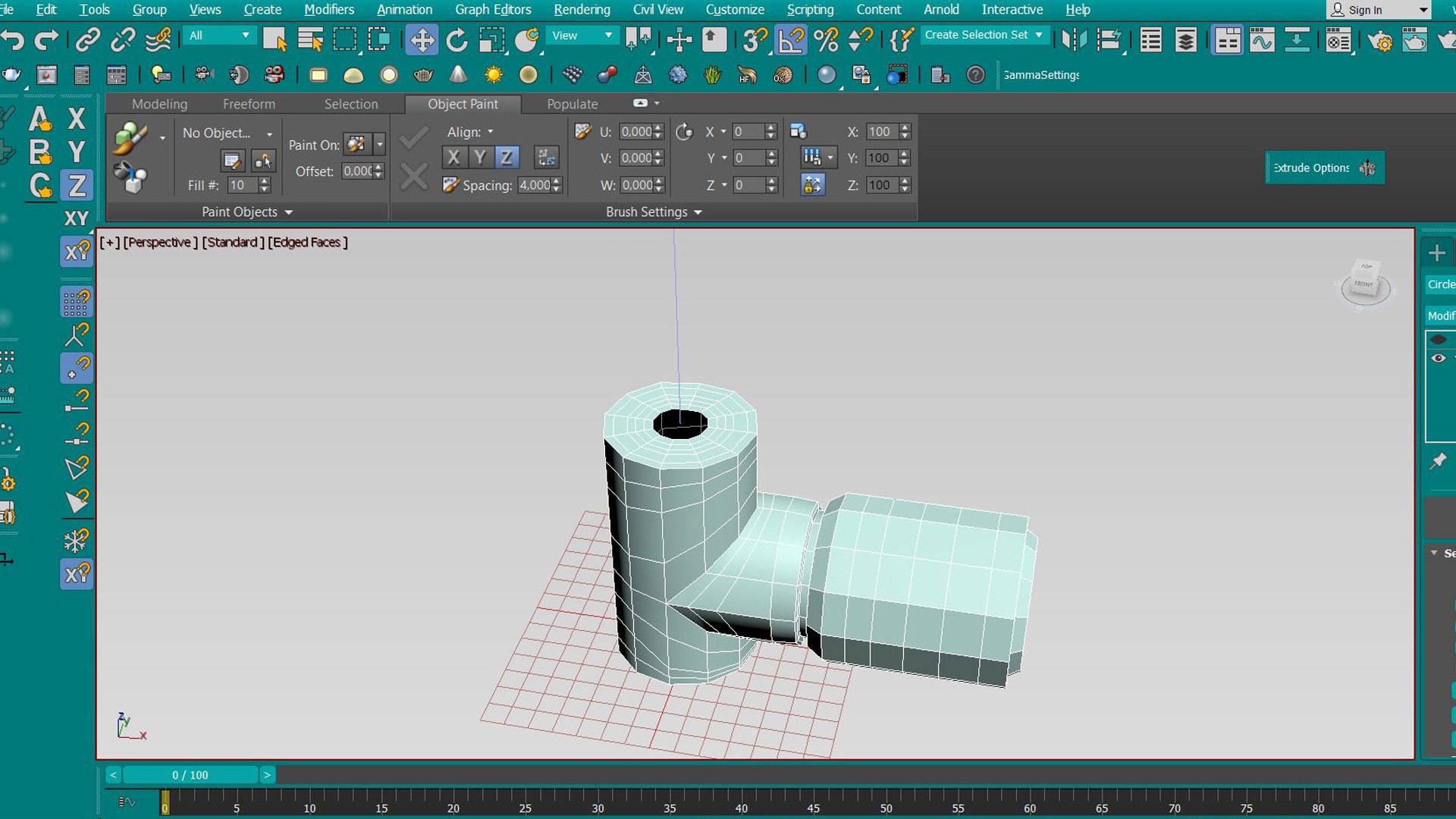Click the 0 / 100 time slider
This screenshot has width=1456, height=819.
pos(190,775)
